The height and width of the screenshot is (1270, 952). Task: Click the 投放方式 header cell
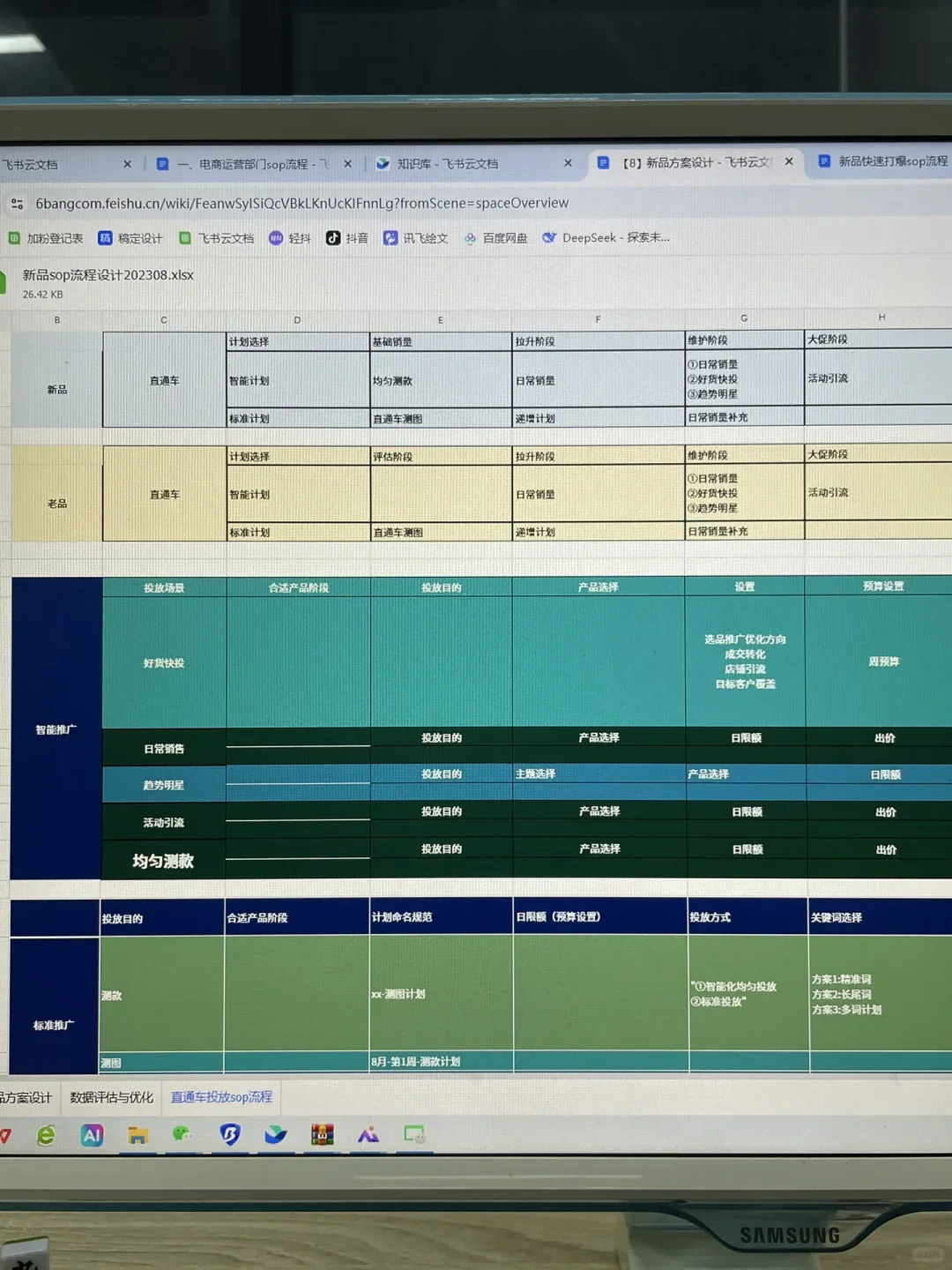[747, 917]
